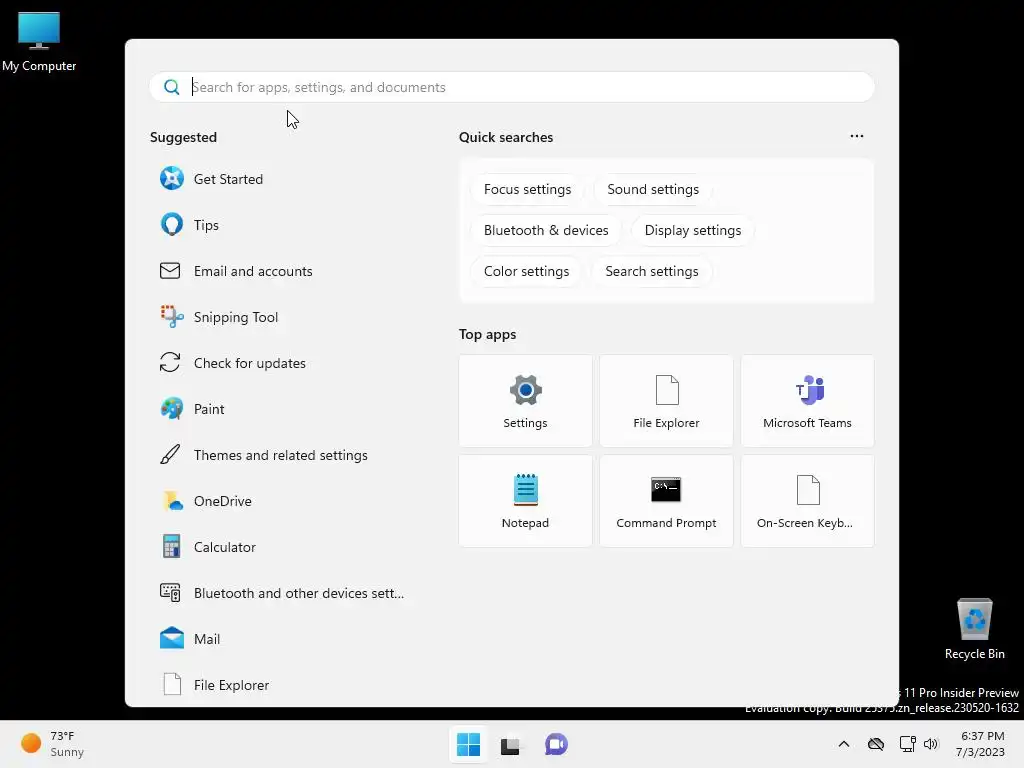Viewport: 1024px width, 768px height.
Task: Open Notepad tile in Top apps
Action: click(525, 501)
